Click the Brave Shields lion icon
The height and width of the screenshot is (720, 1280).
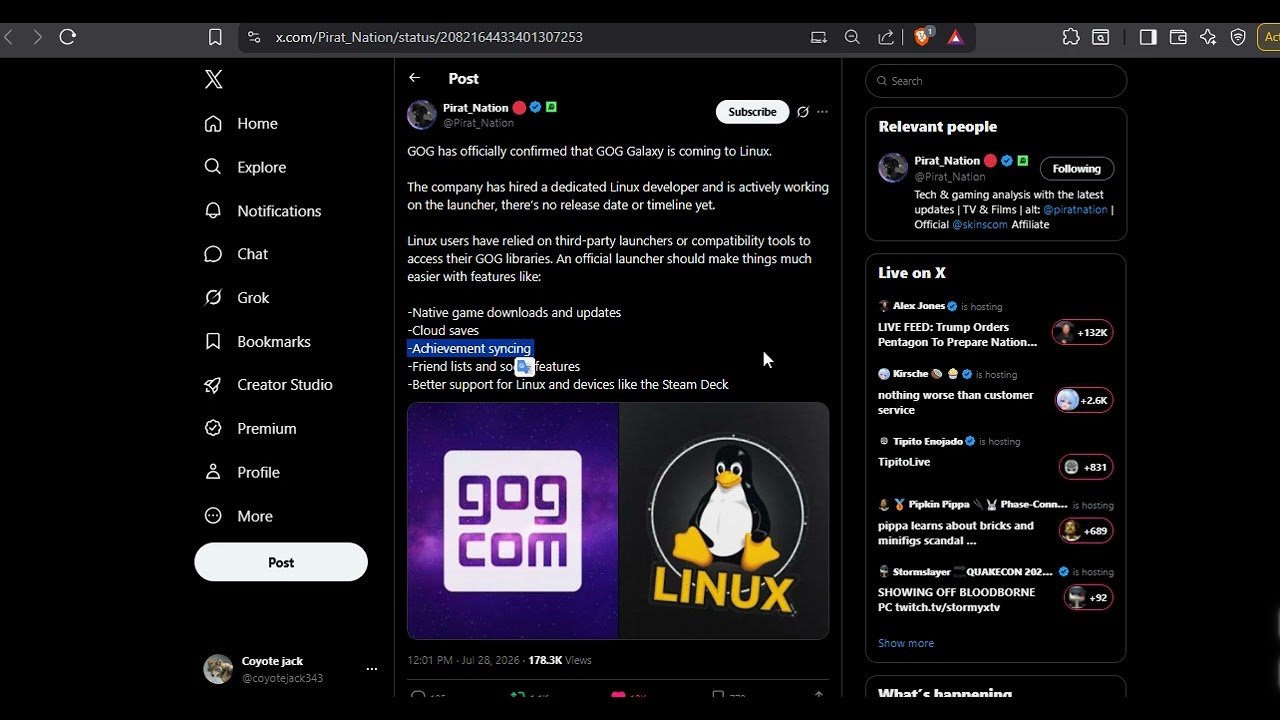[922, 37]
